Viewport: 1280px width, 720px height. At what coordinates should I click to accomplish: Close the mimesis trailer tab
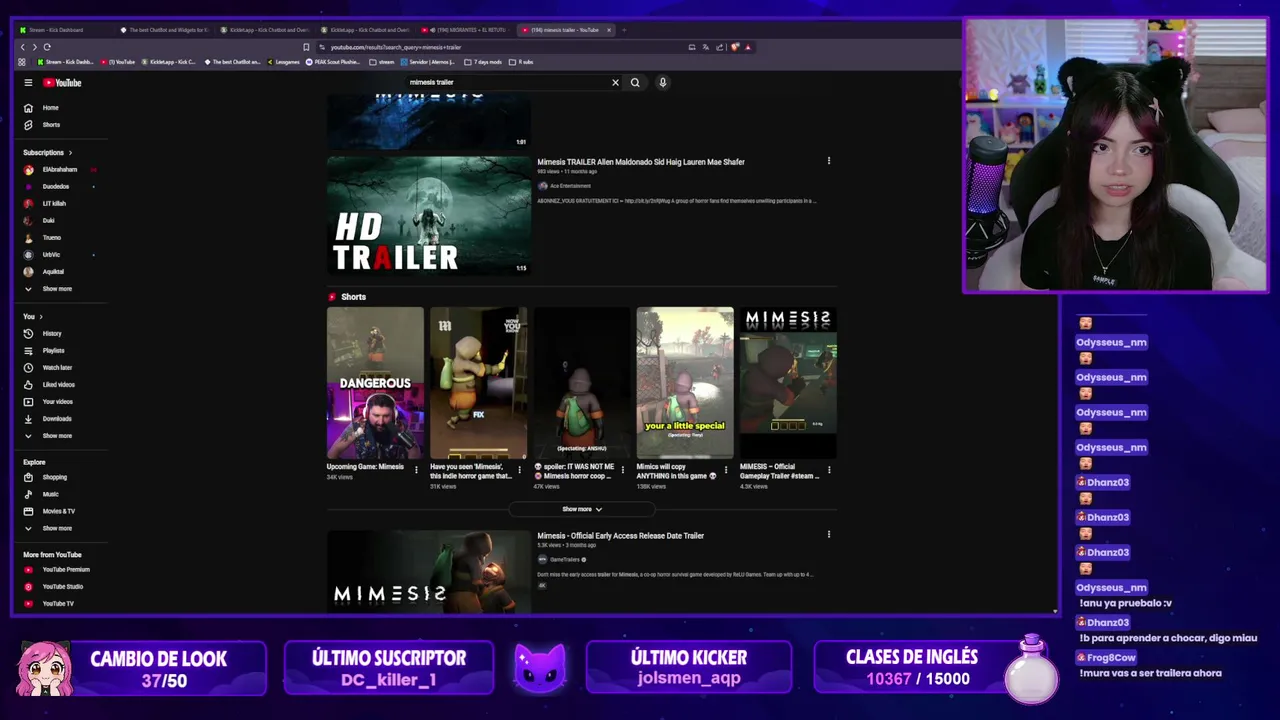coord(608,30)
